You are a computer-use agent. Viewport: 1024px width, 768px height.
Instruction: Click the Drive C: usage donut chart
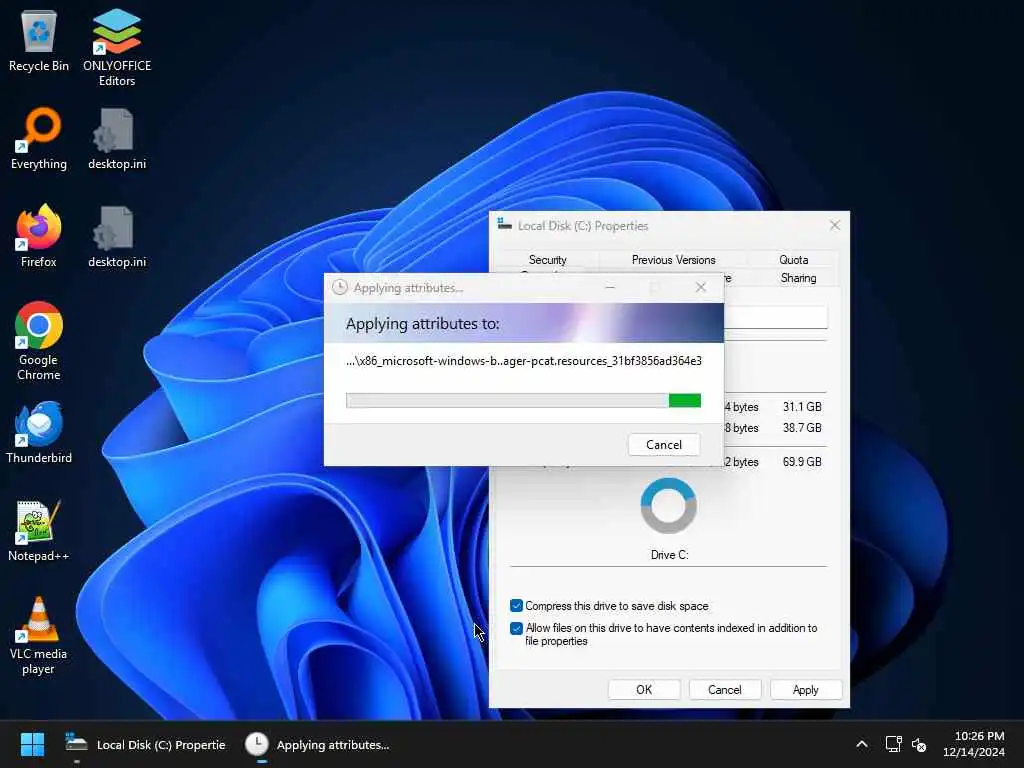pyautogui.click(x=668, y=505)
